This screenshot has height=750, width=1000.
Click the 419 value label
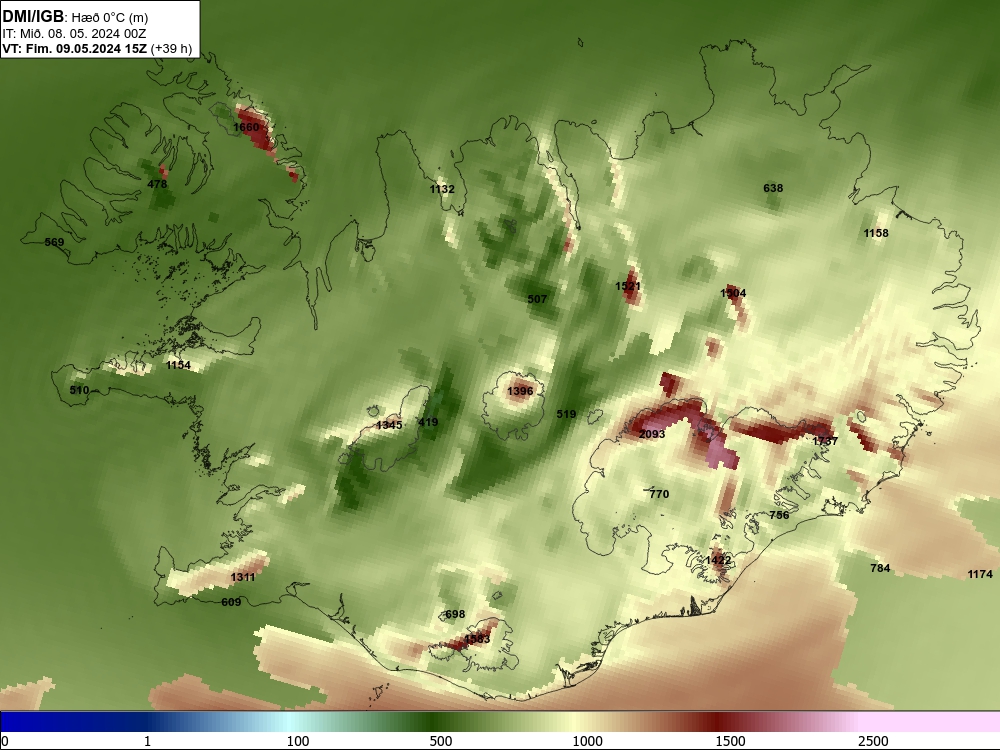pyautogui.click(x=428, y=422)
